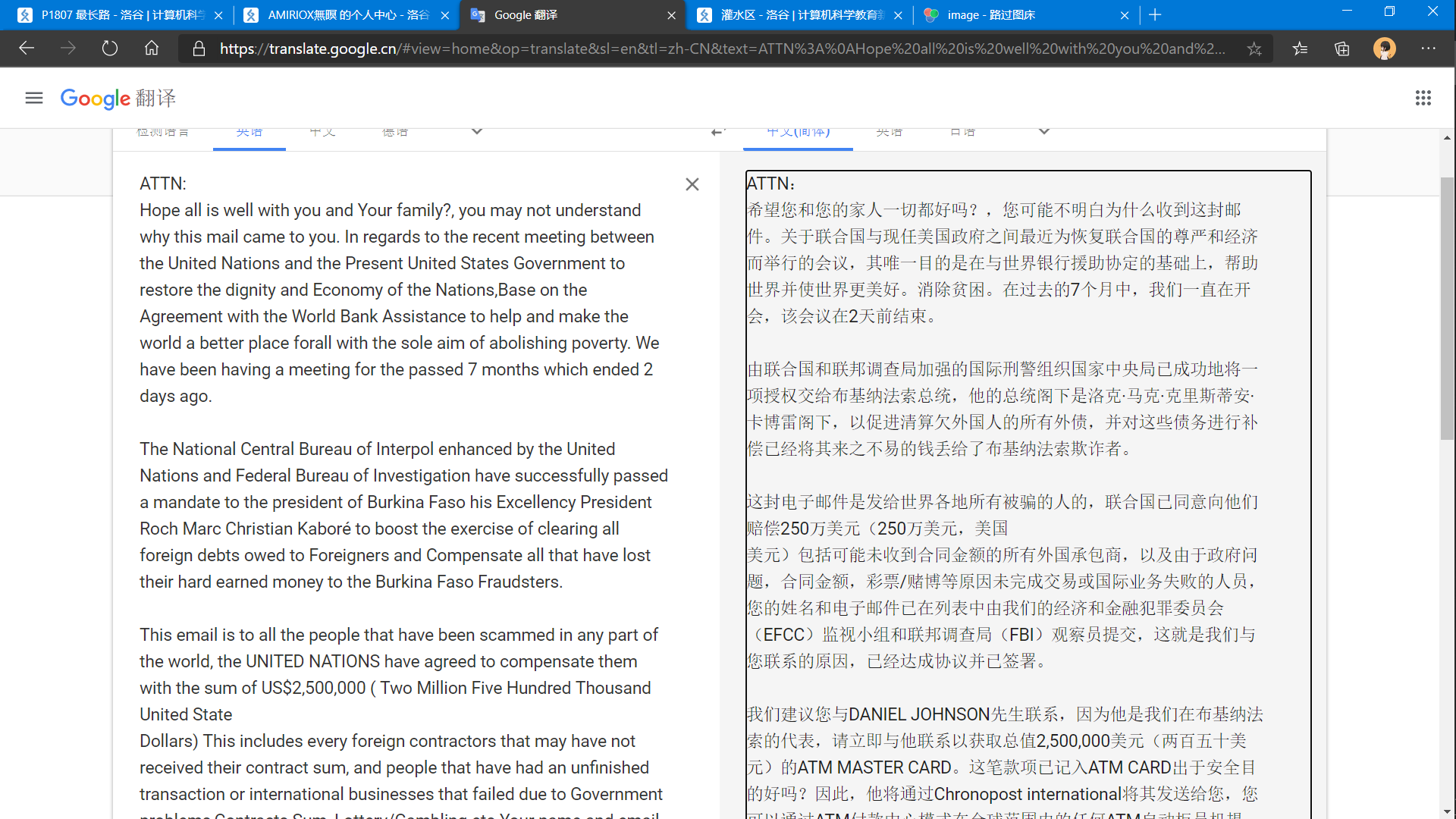Click translated line starting '这封电子邮件是发给'
The width and height of the screenshot is (1456, 819).
click(x=1003, y=502)
